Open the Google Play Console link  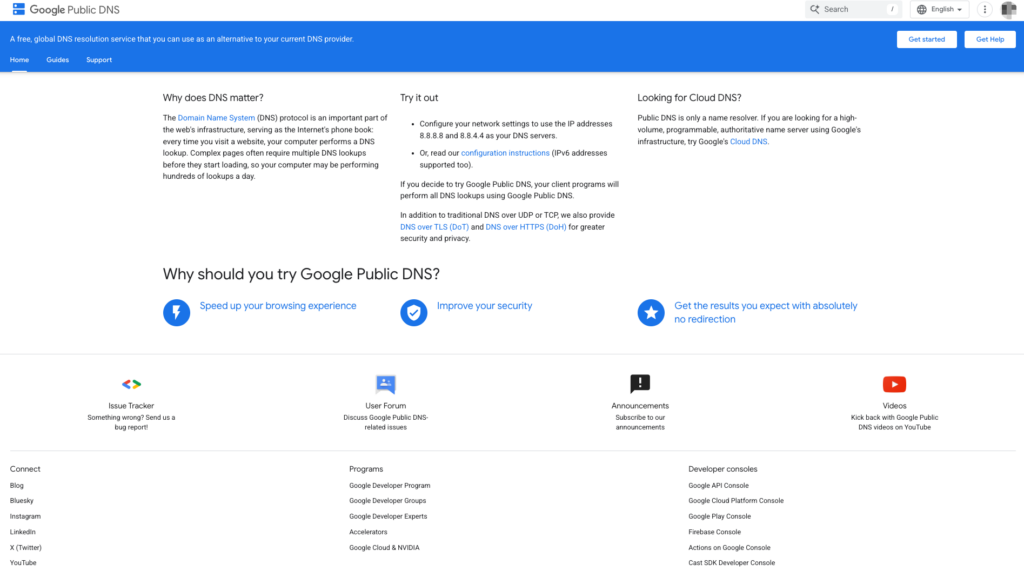pos(719,516)
